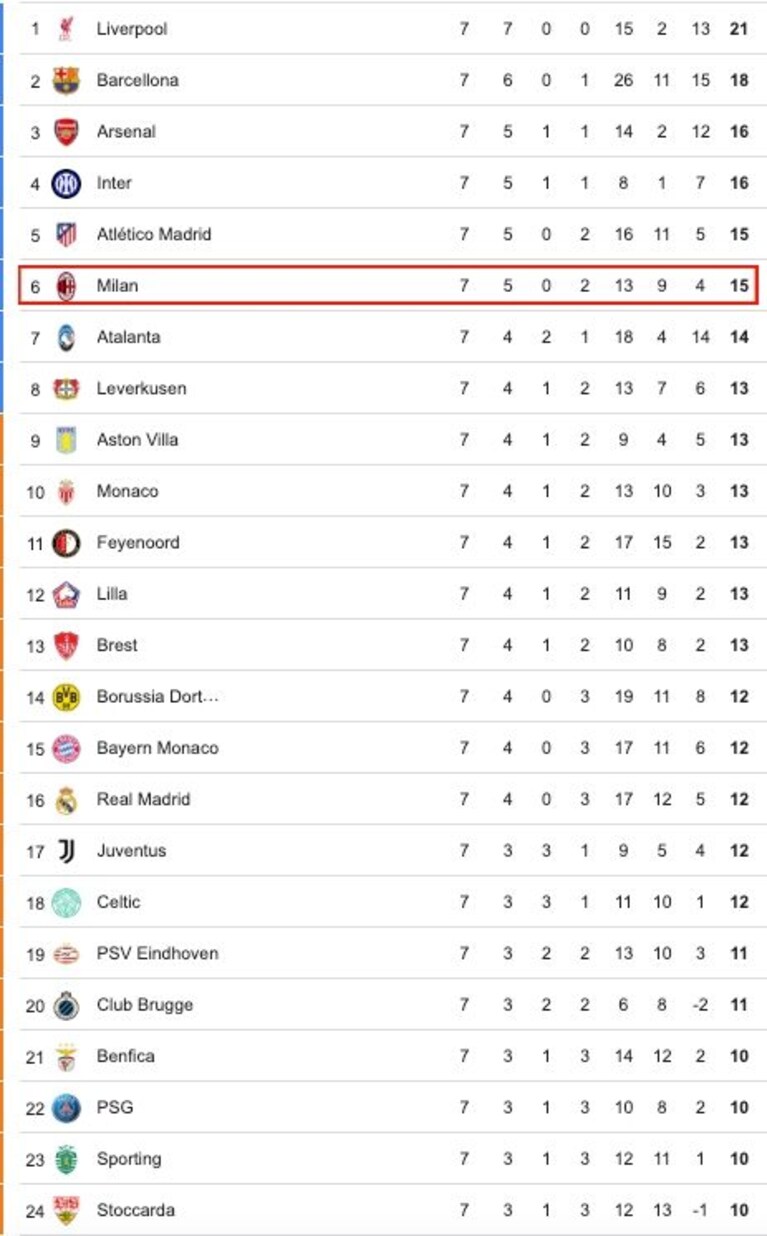Screen dimensions: 767x1236
Task: Click the Inter club logo
Action: 66,183
